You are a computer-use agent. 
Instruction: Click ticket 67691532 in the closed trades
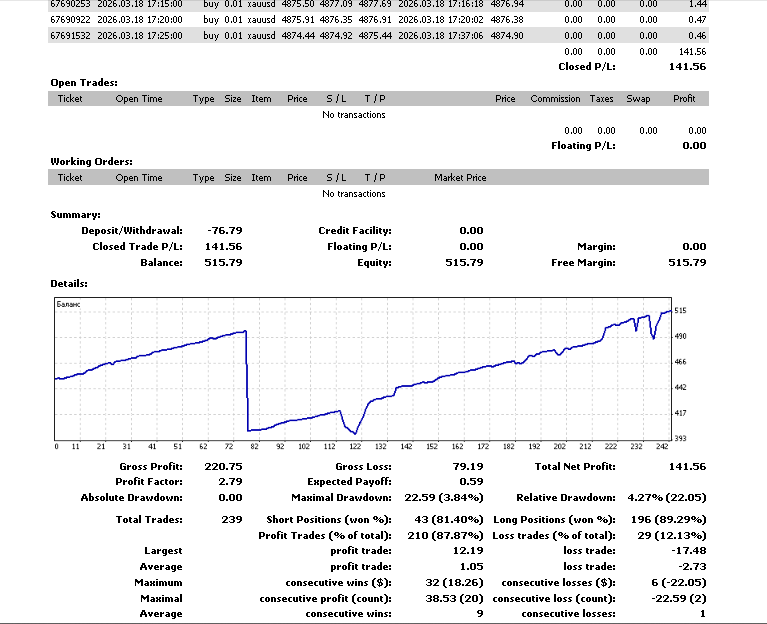click(x=70, y=36)
